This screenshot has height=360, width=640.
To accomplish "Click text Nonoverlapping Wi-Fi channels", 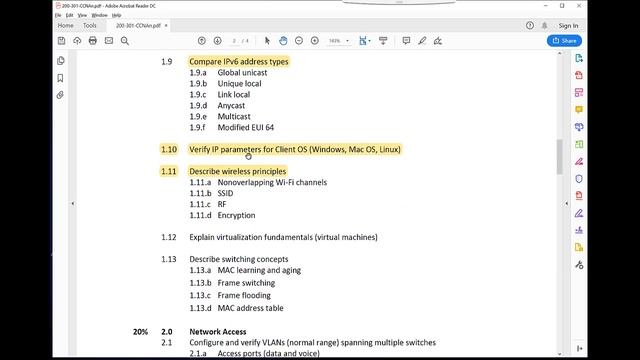I will tap(272, 182).
